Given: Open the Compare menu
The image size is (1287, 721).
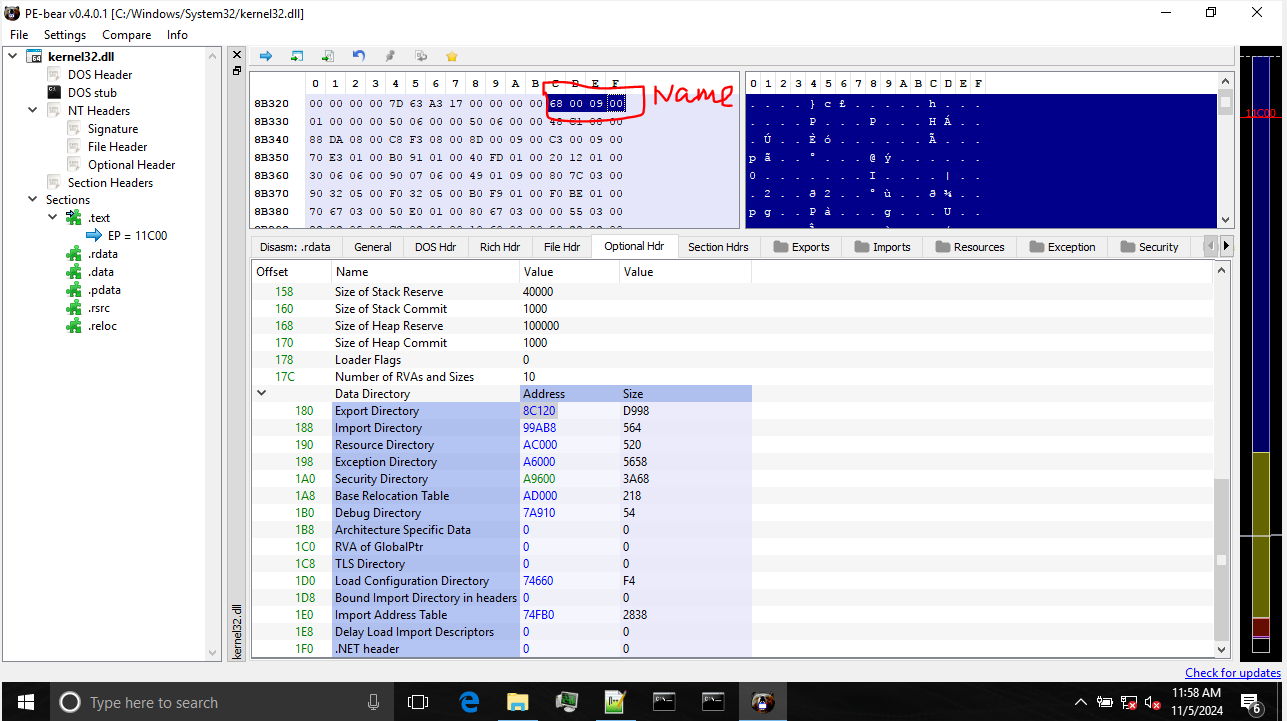Looking at the screenshot, I should tap(127, 35).
